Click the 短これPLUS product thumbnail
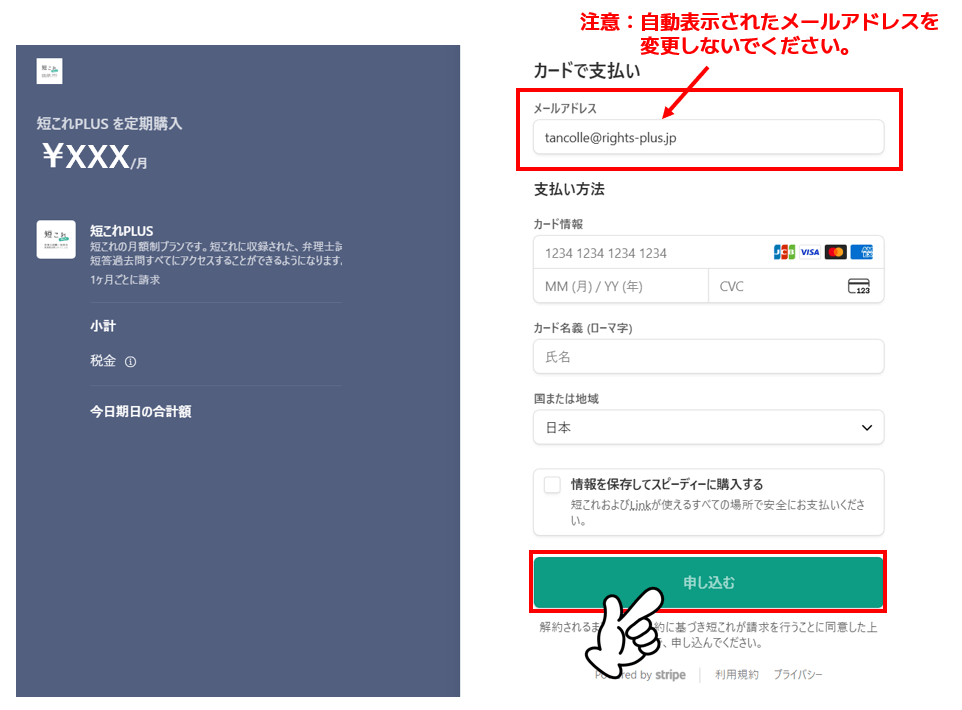 point(56,240)
